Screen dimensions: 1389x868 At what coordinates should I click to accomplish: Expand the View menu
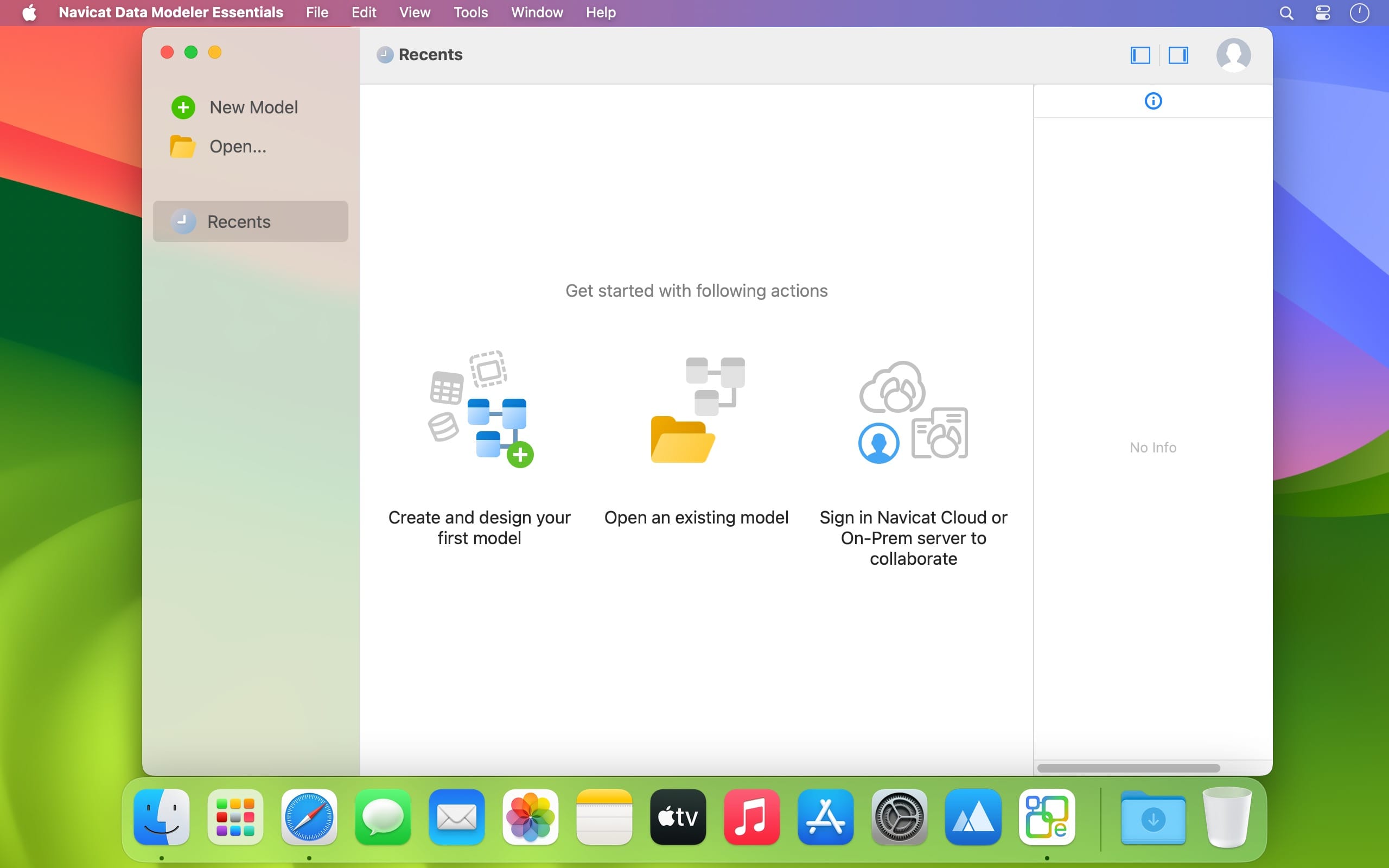415,12
